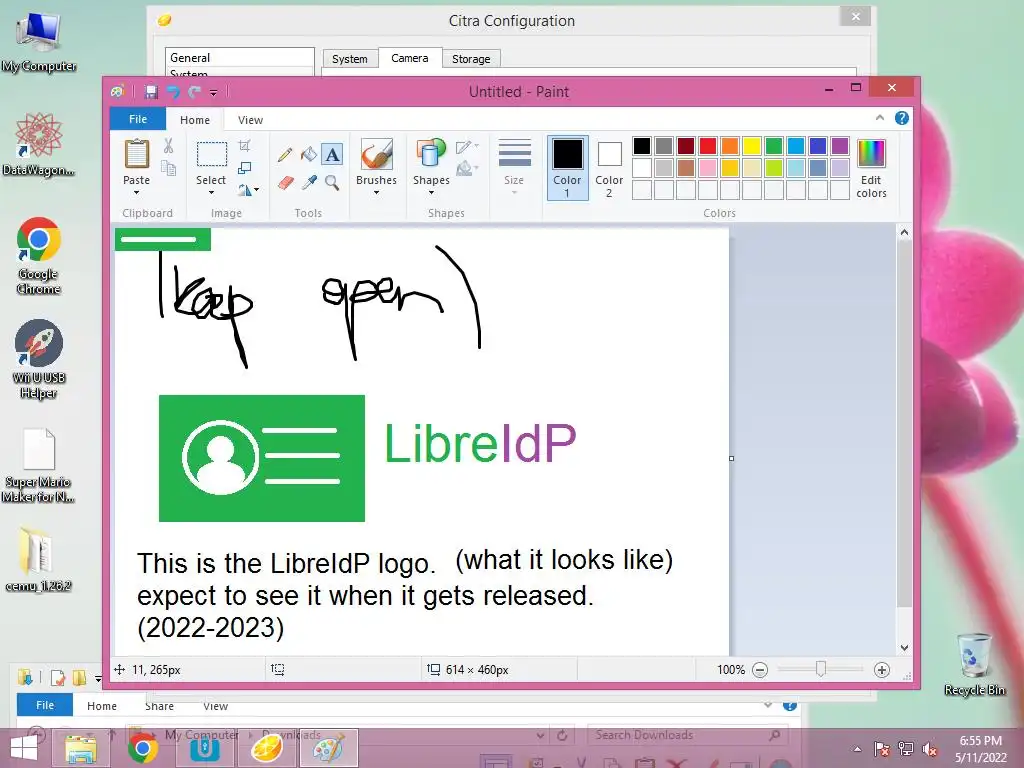
Task: Click the Redo arrow in Paint title bar
Action: pyautogui.click(x=194, y=92)
